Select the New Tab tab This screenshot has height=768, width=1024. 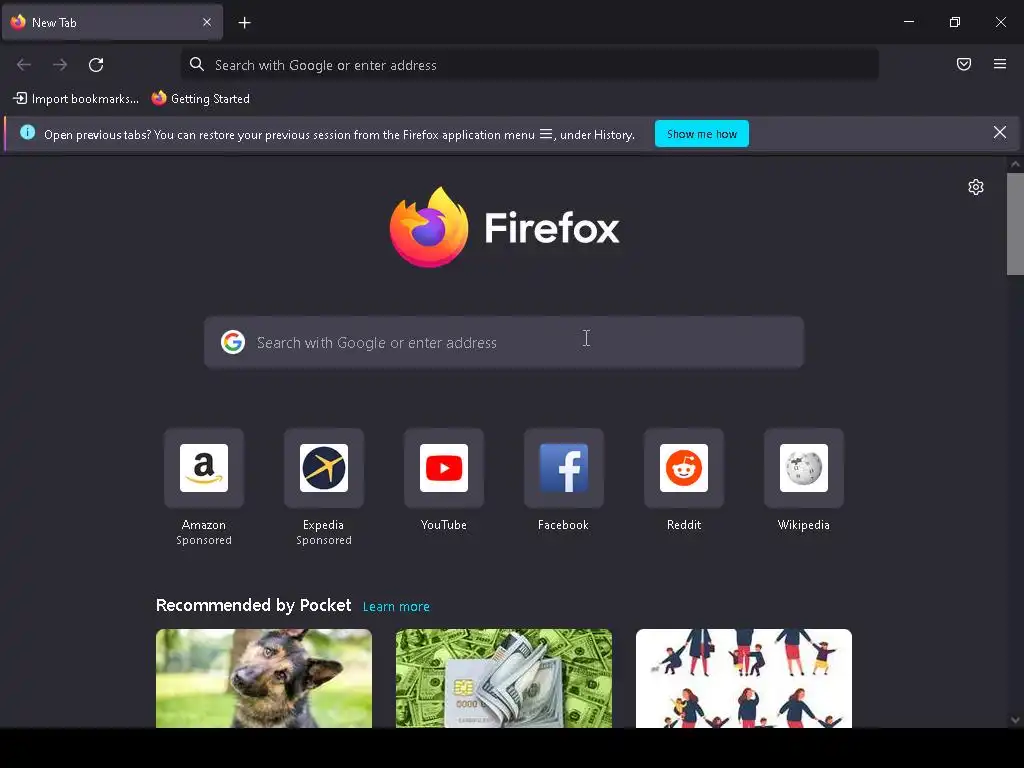click(x=112, y=22)
